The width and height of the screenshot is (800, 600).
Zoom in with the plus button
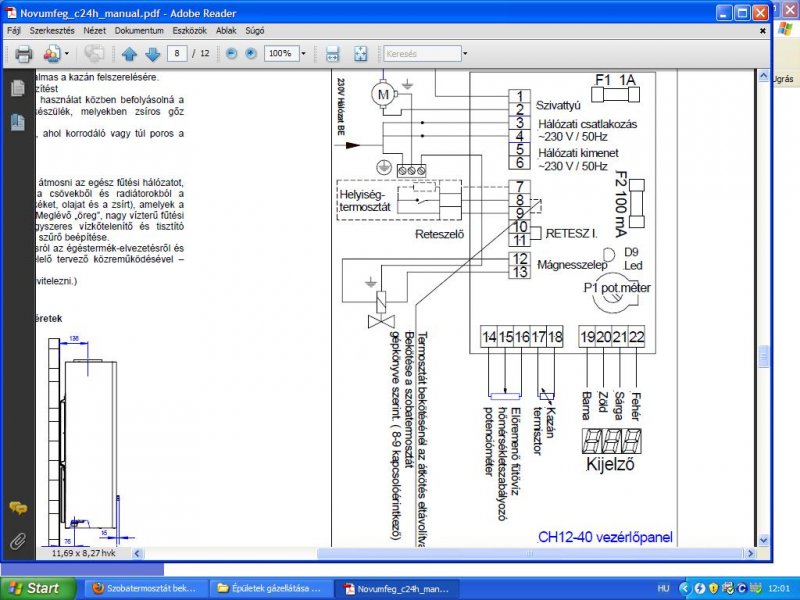251,53
